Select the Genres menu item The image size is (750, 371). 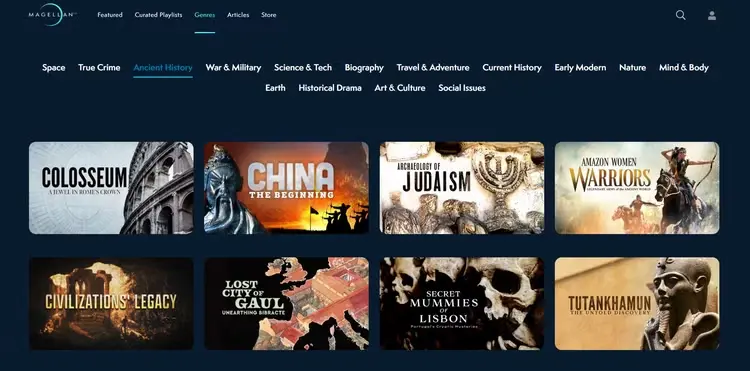(x=205, y=15)
